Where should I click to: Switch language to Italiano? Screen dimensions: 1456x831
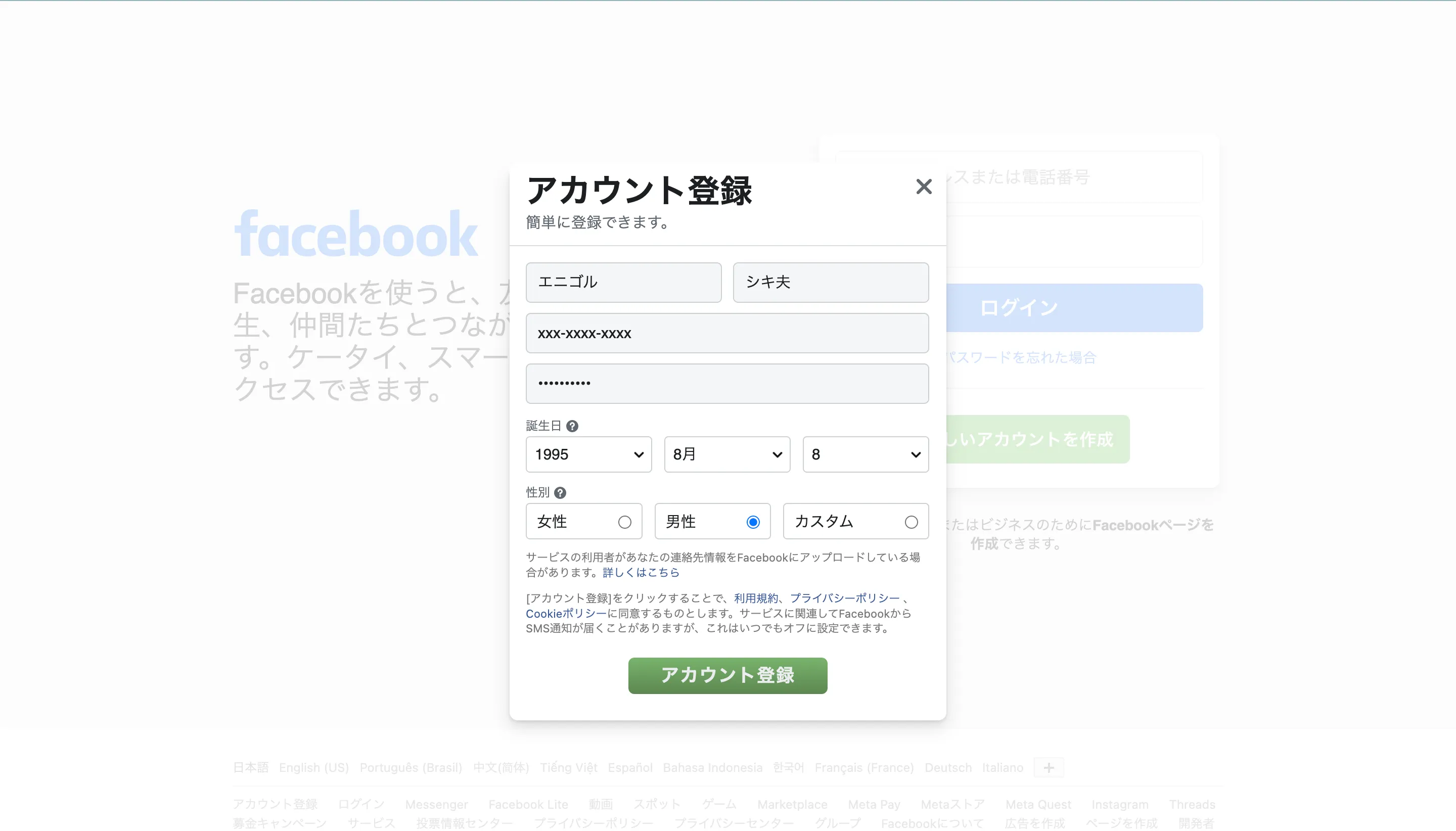1002,768
